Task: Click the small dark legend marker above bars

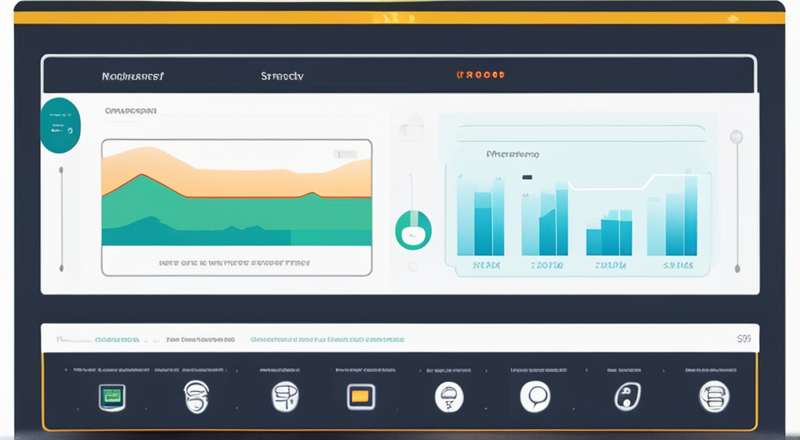Action: point(527,178)
